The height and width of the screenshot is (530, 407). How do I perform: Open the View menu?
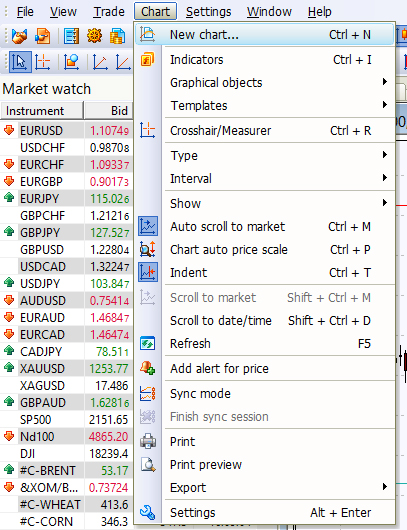coord(63,12)
